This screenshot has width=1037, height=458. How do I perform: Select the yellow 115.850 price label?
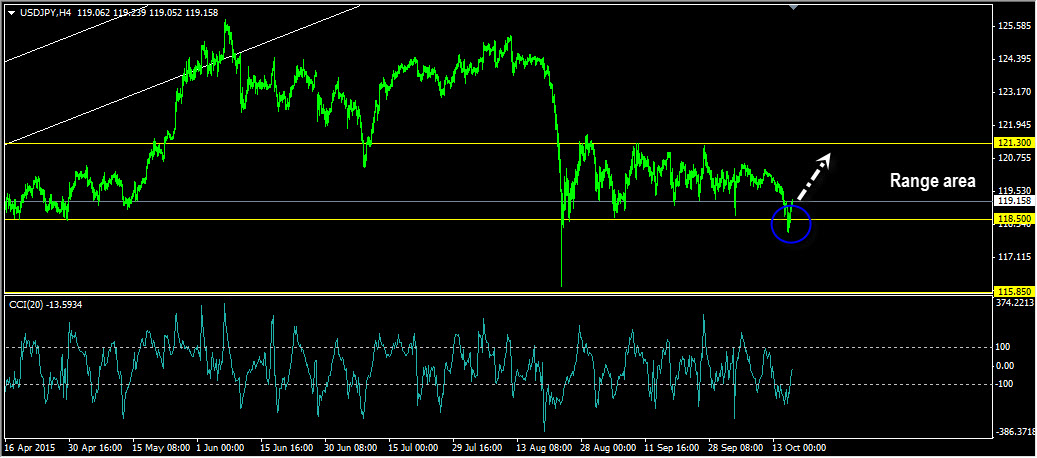[x=1014, y=291]
